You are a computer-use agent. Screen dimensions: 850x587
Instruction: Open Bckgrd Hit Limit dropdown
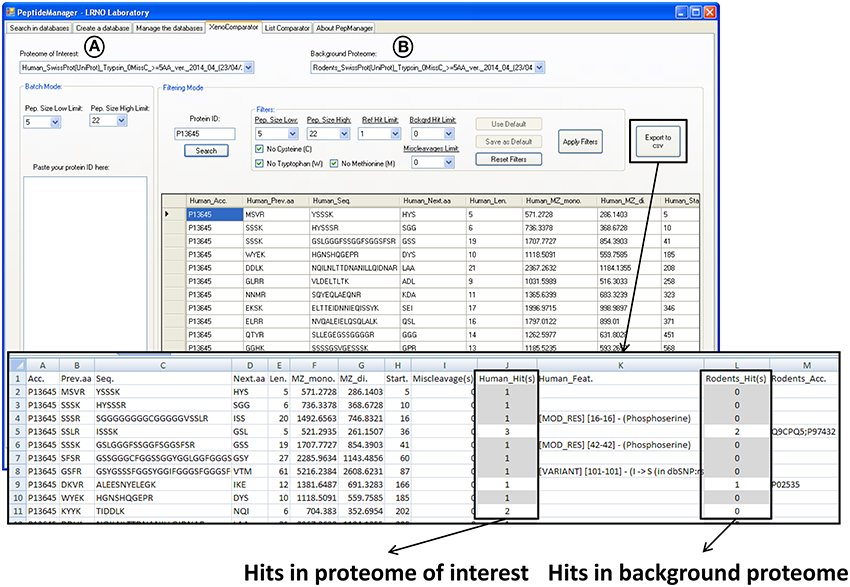[x=449, y=134]
